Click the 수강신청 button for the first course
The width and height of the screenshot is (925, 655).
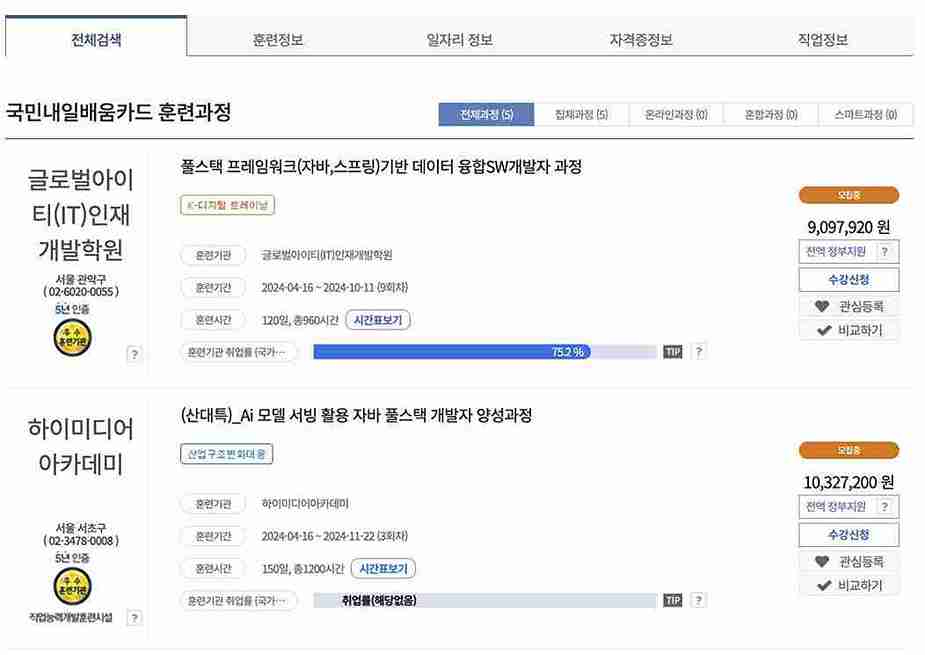847,279
